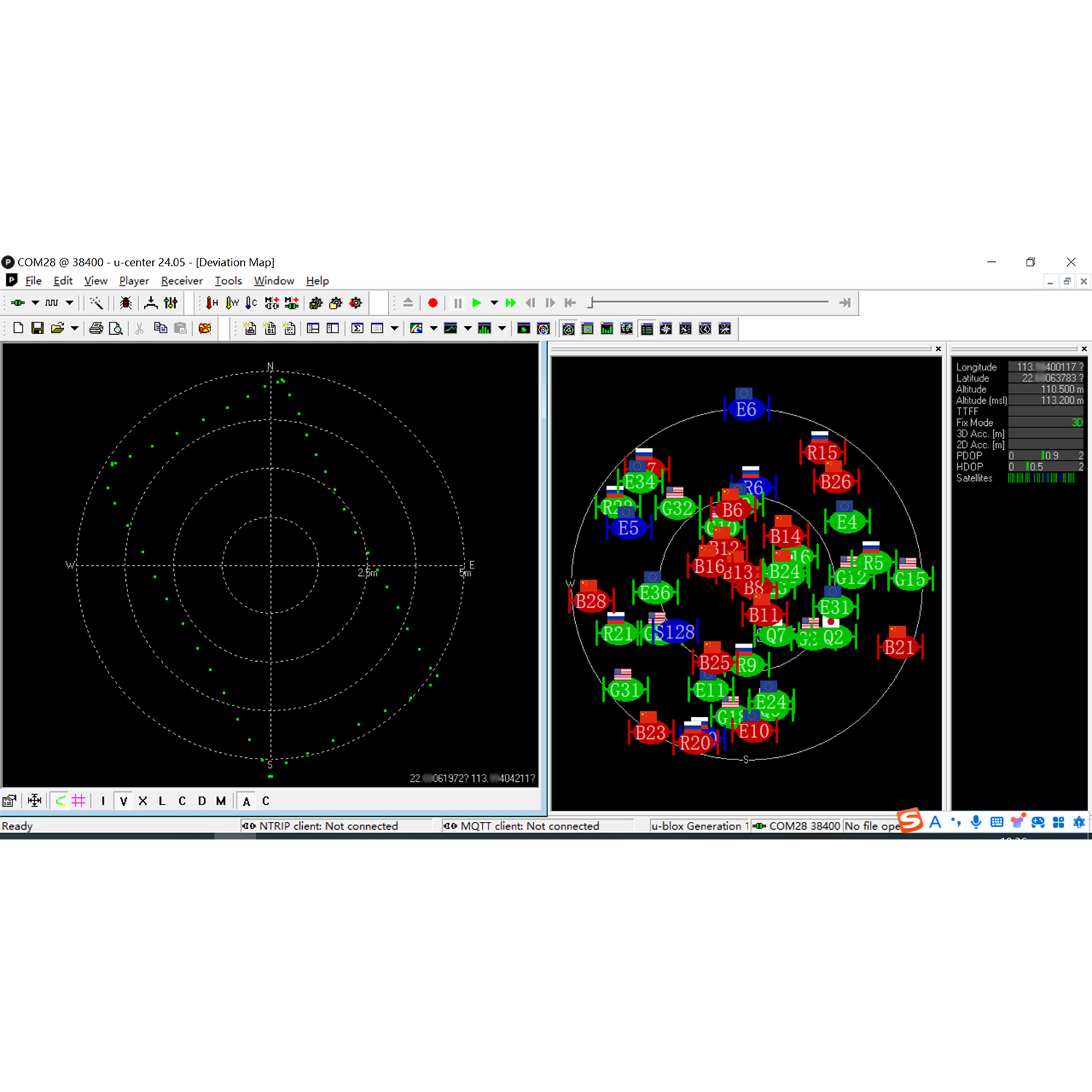The height and width of the screenshot is (1092, 1092).
Task: Toggle the magenta grid button
Action: pos(79,801)
